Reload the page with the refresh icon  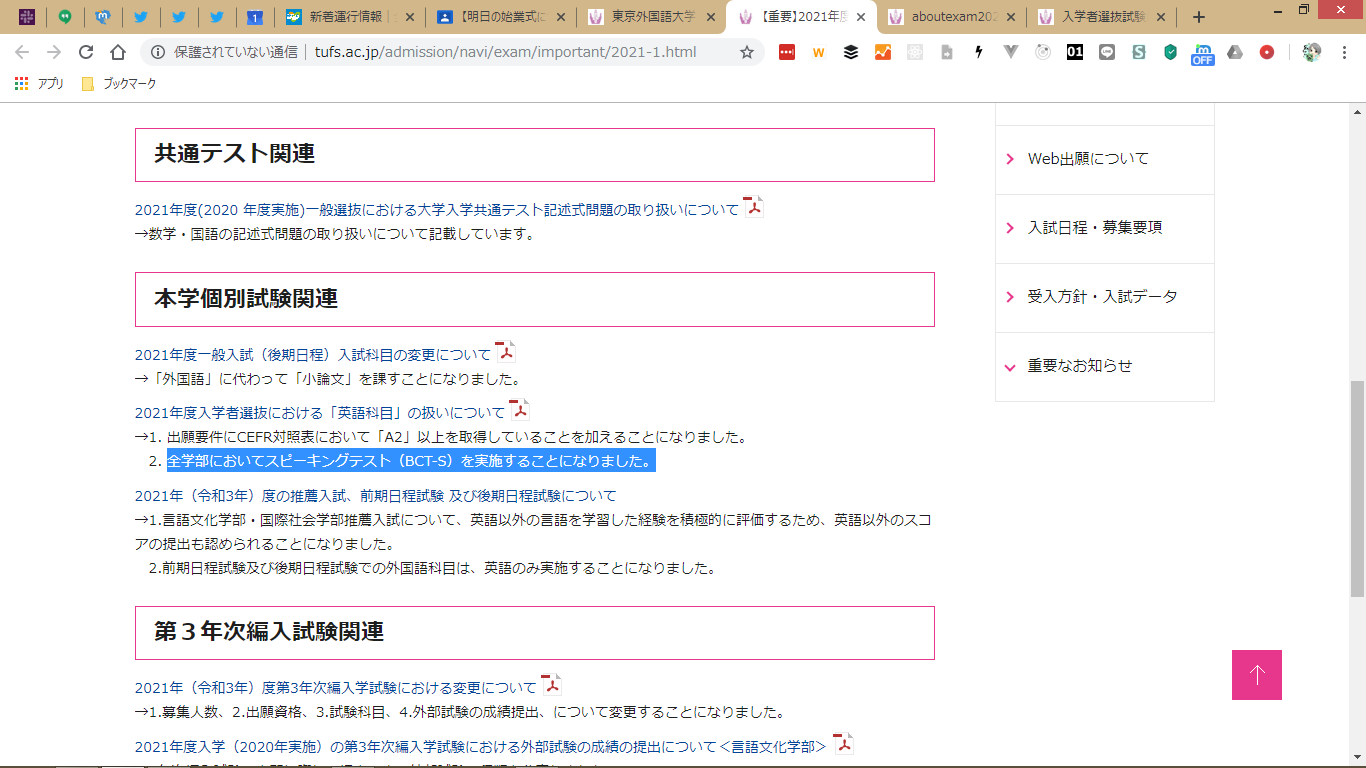click(86, 53)
